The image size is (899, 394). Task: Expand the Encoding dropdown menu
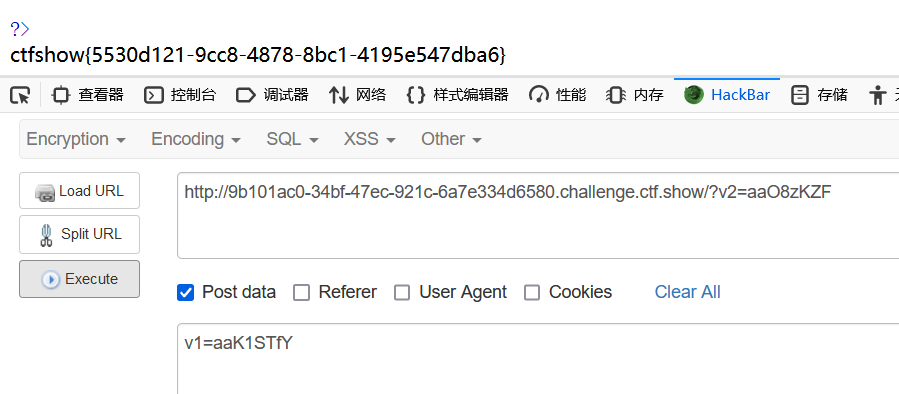(196, 139)
